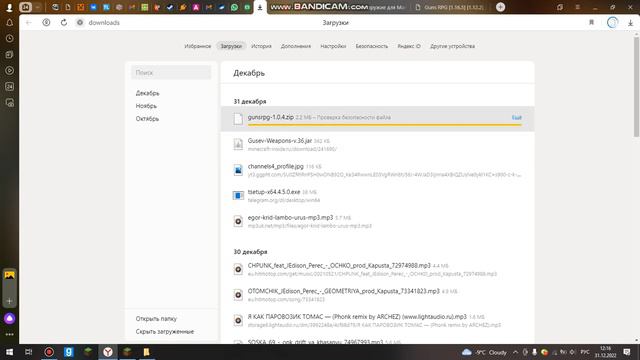The width and height of the screenshot is (640, 360).
Task: Open Gusev-Weapons-v.36.jar file name
Action: pos(280,140)
